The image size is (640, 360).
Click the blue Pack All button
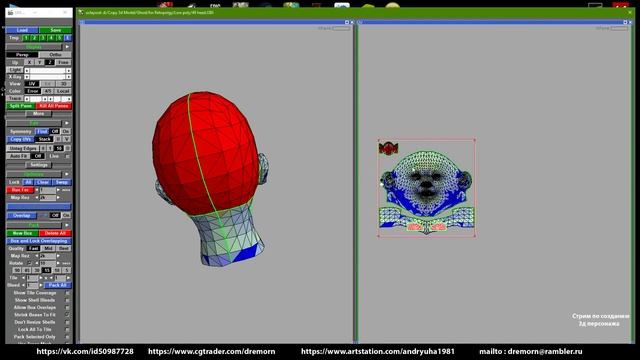click(x=58, y=285)
